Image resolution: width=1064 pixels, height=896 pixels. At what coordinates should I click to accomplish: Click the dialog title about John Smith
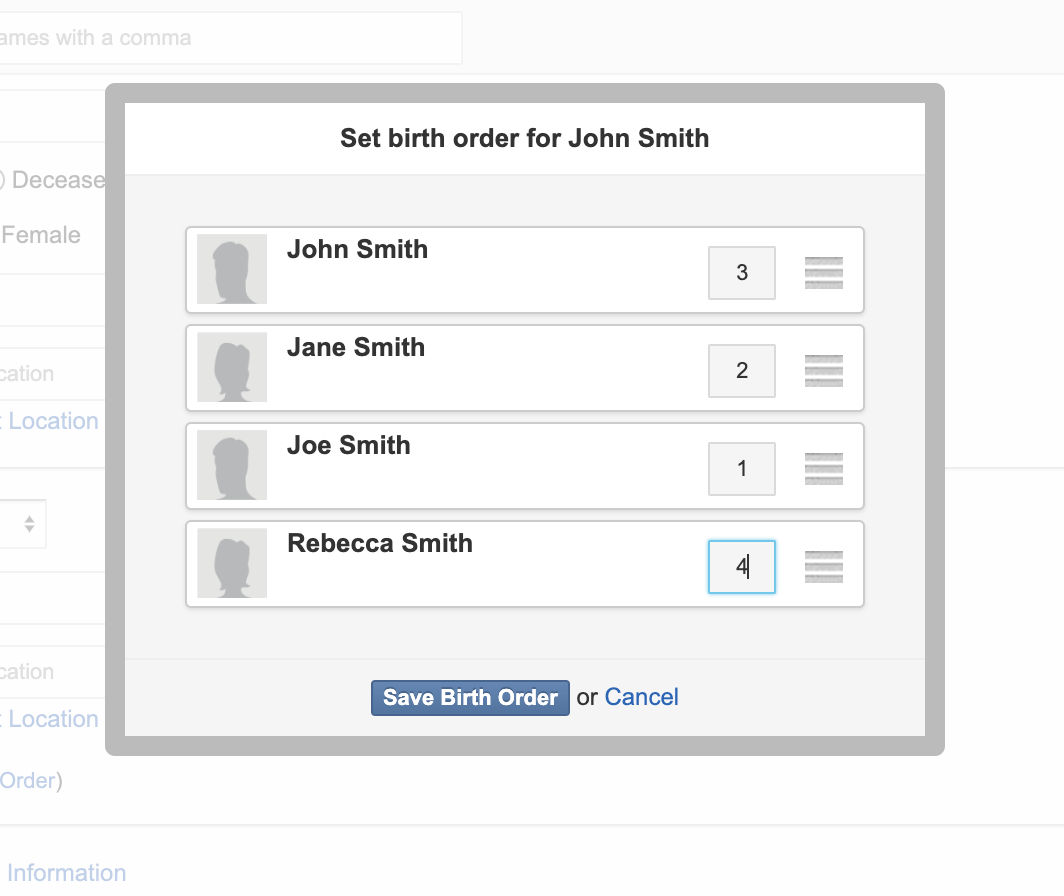pos(525,138)
